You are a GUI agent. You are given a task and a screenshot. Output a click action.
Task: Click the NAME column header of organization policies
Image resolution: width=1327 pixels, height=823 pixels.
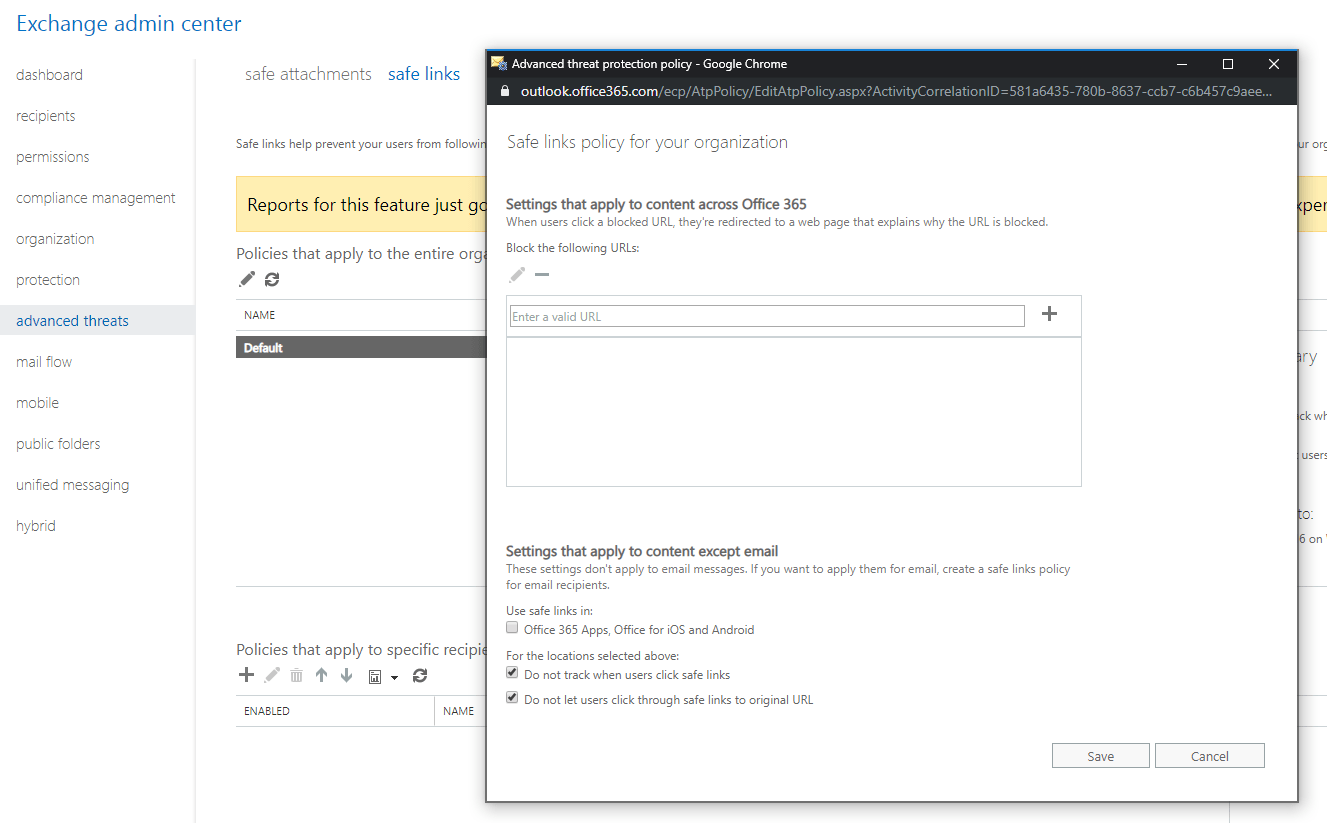click(x=260, y=315)
